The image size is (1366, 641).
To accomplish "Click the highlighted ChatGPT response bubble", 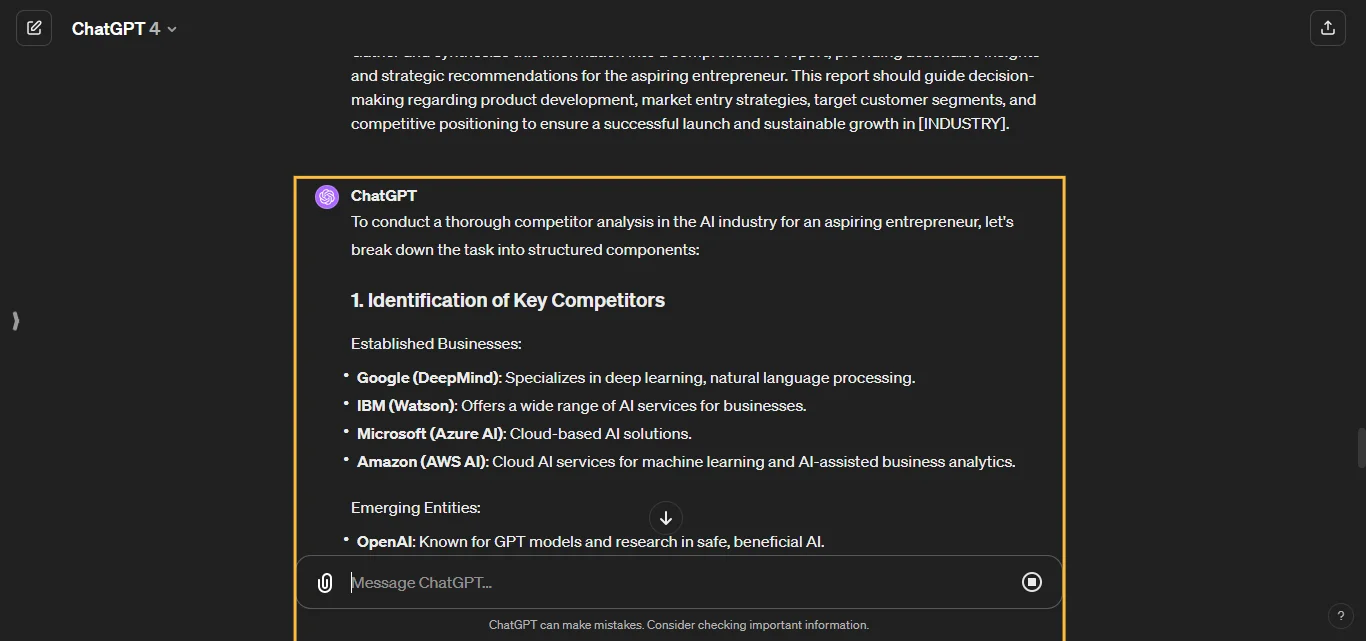I will pyautogui.click(x=679, y=360).
